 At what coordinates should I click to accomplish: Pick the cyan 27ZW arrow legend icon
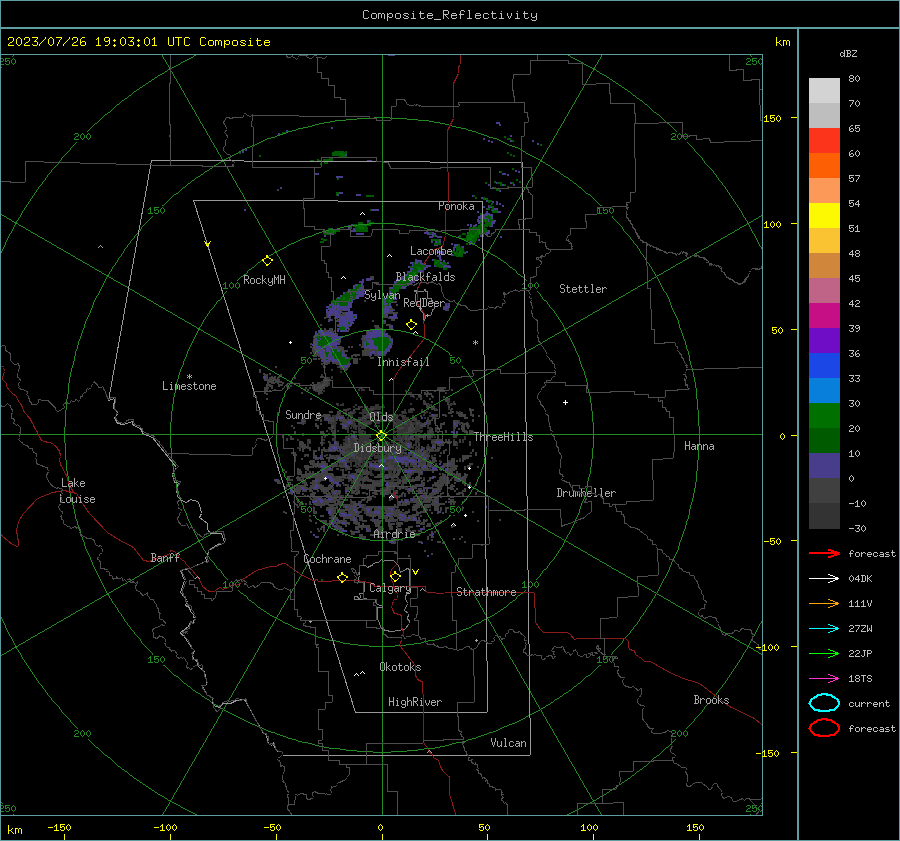click(x=824, y=629)
